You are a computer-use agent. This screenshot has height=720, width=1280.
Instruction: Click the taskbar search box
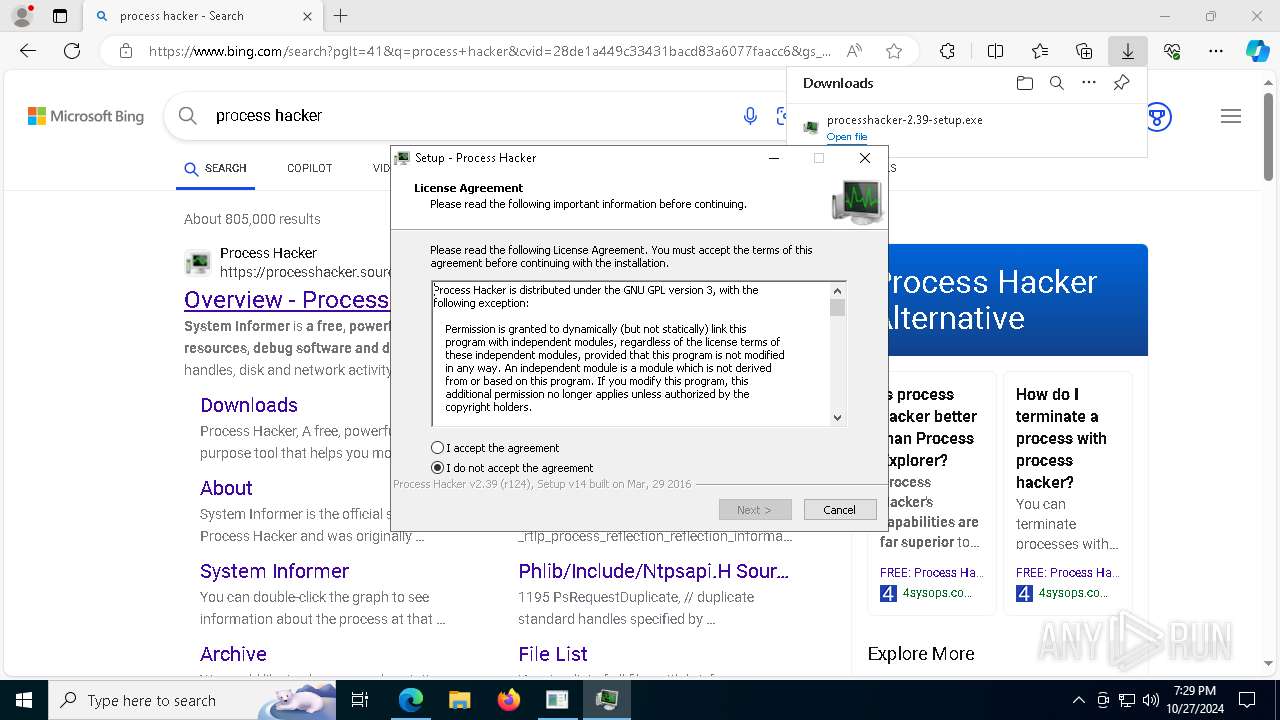(192, 700)
